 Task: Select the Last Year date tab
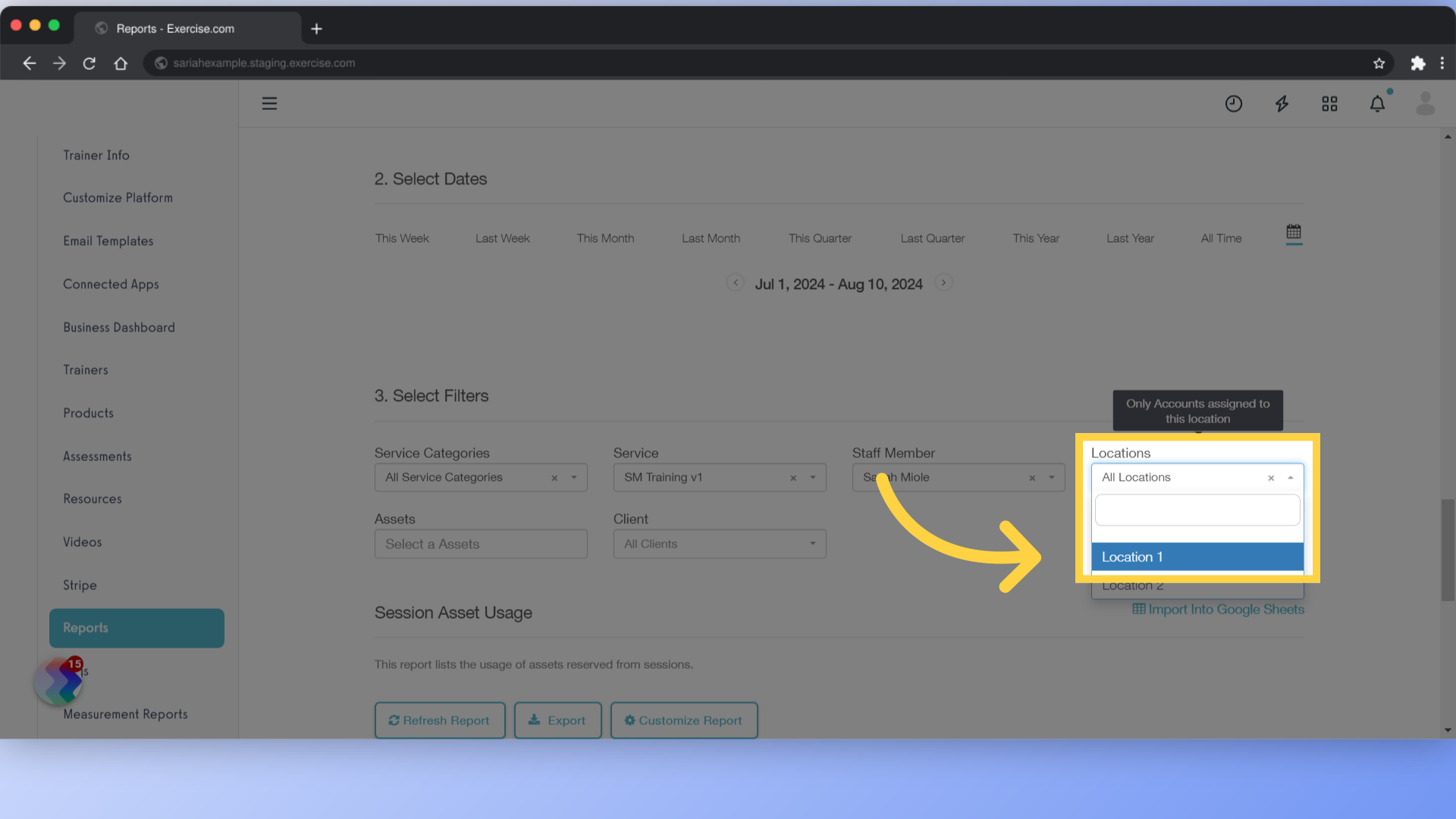tap(1130, 238)
